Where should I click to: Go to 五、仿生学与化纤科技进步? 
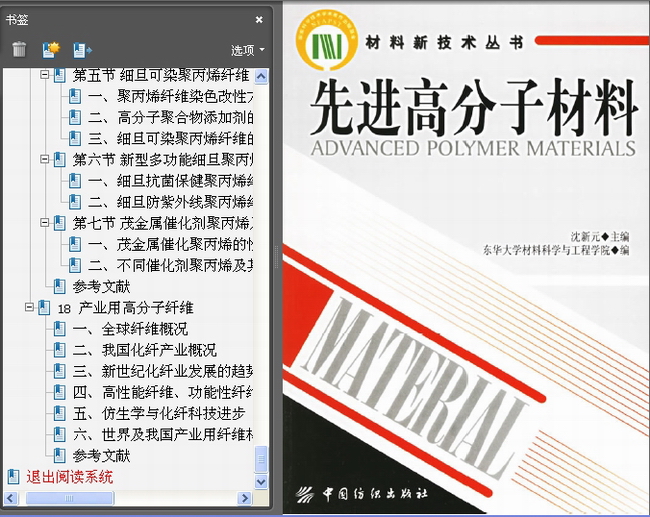coord(159,413)
